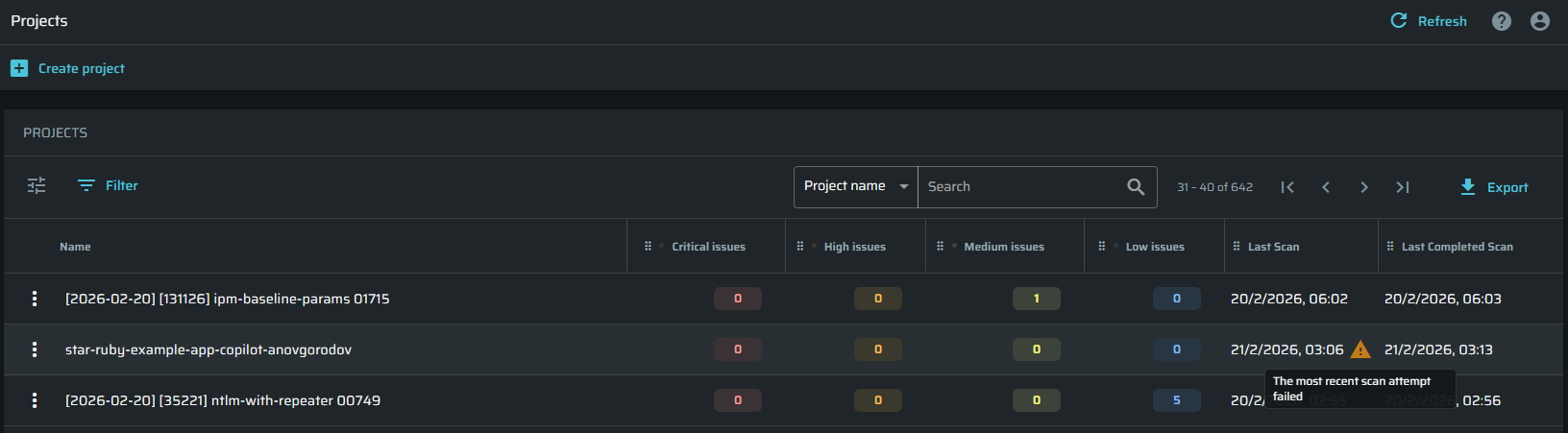Grab the drag handle of Critical issues column
The image size is (1568, 433).
pos(648,247)
